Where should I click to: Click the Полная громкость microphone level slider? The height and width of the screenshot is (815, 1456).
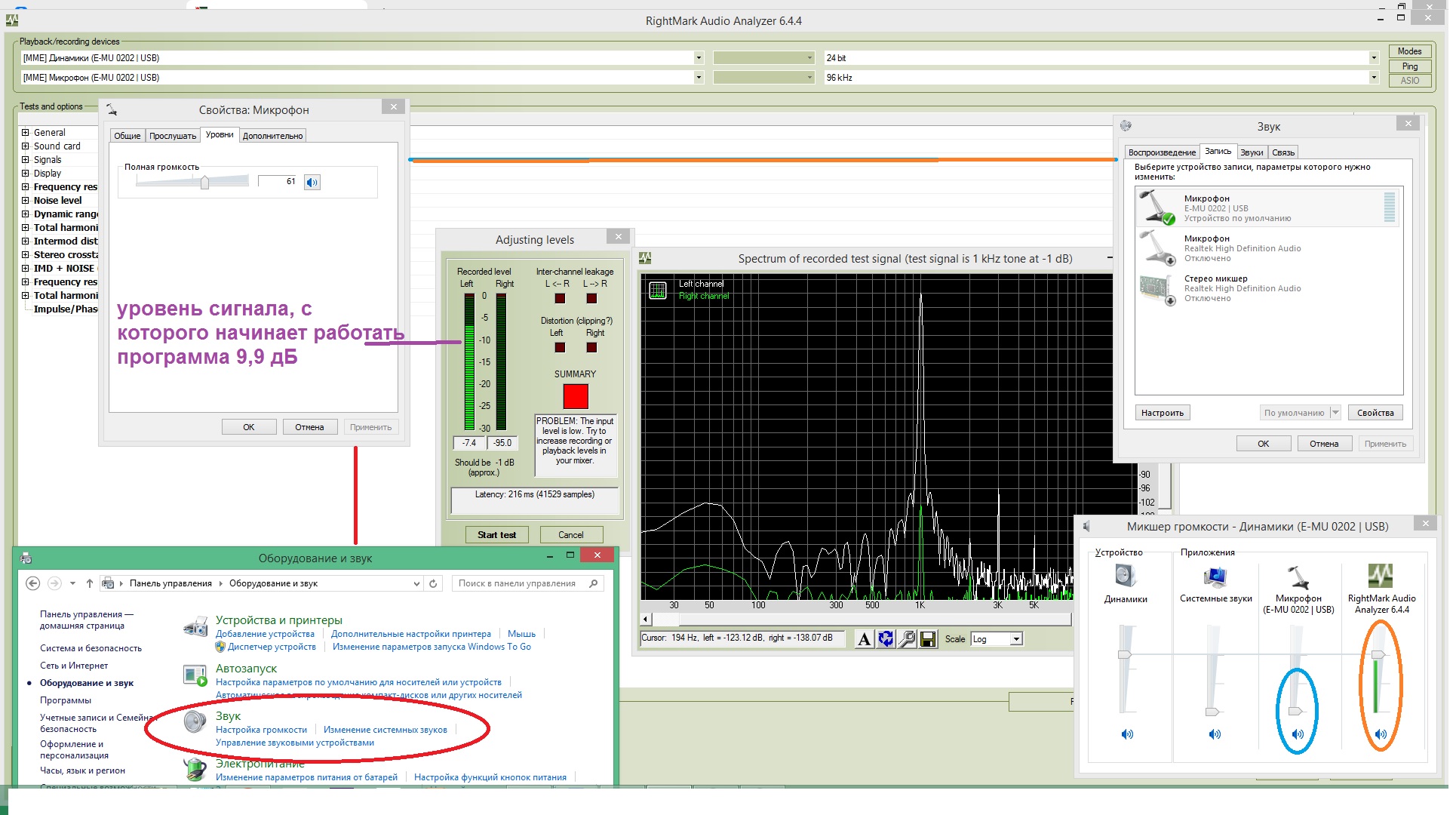(x=204, y=182)
